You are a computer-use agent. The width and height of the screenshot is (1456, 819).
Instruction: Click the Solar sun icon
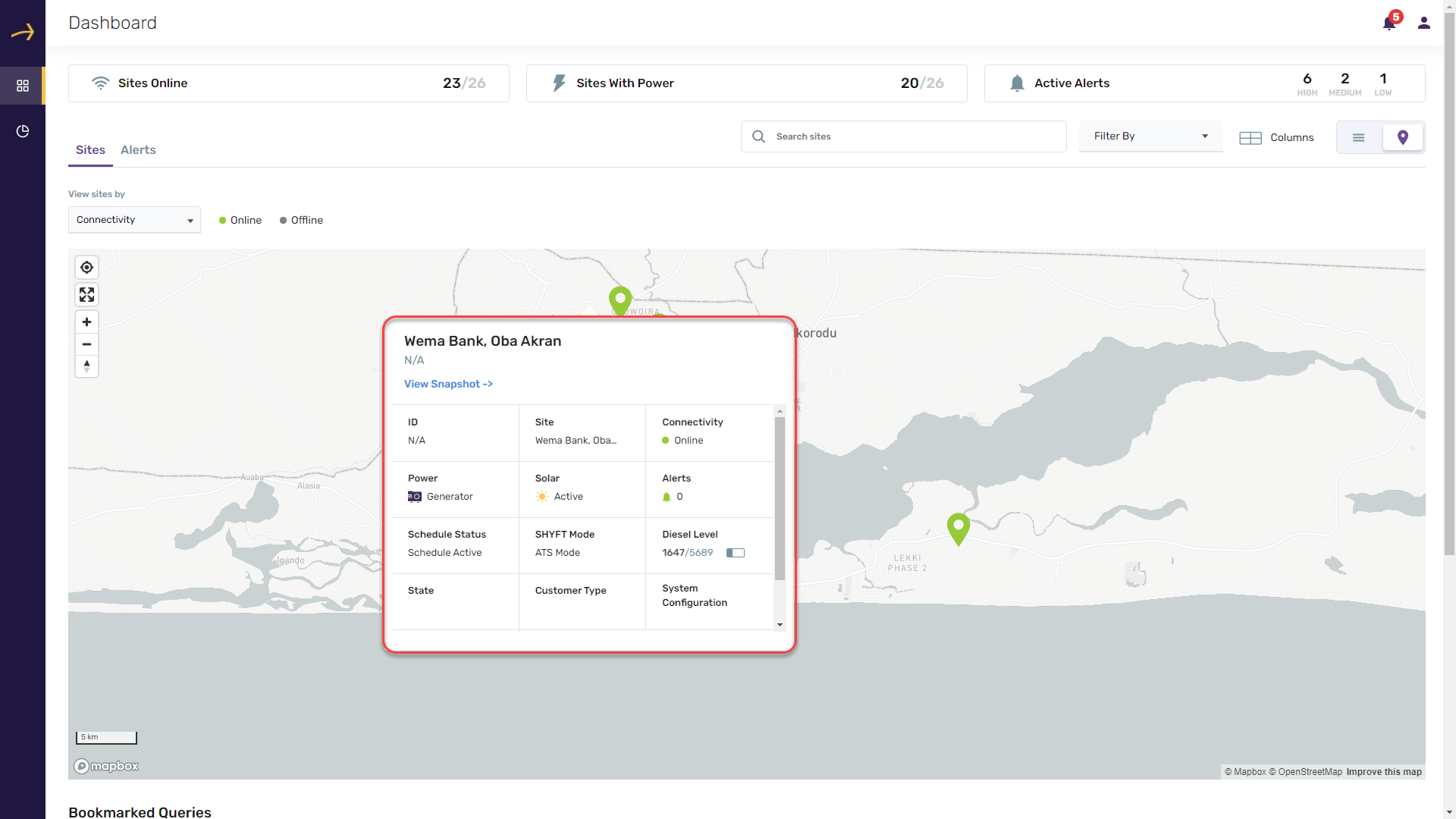tap(541, 497)
